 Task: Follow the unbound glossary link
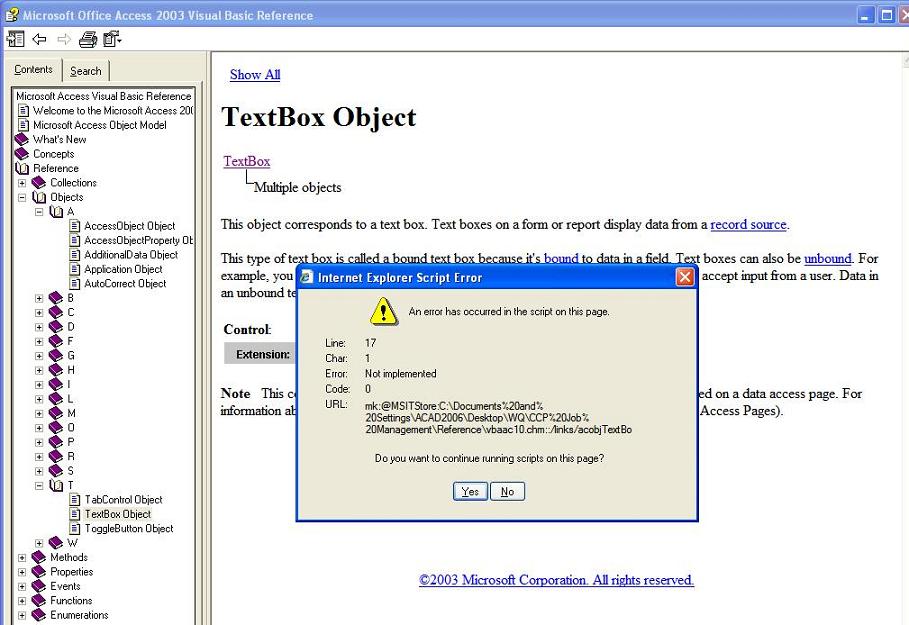(828, 259)
